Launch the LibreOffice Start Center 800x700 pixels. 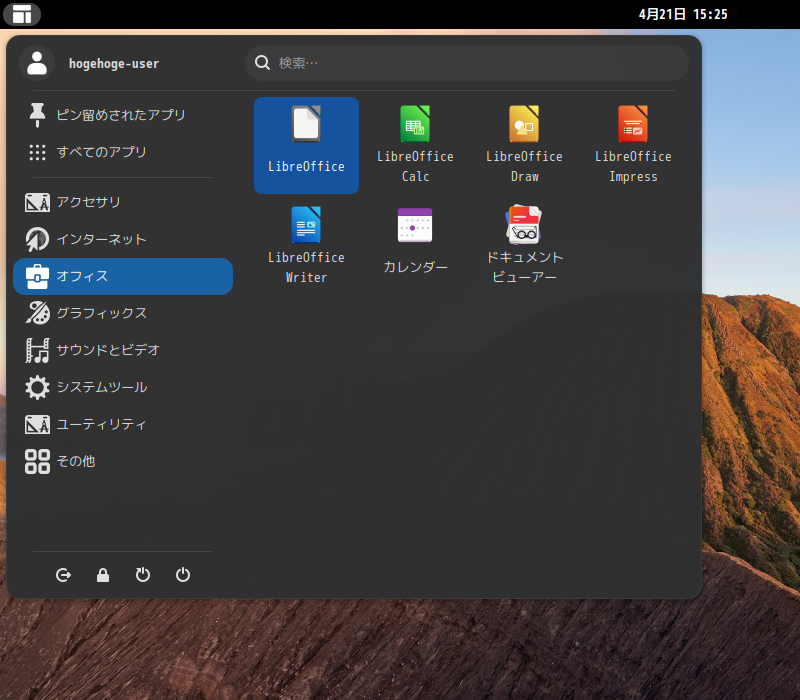pyautogui.click(x=306, y=144)
